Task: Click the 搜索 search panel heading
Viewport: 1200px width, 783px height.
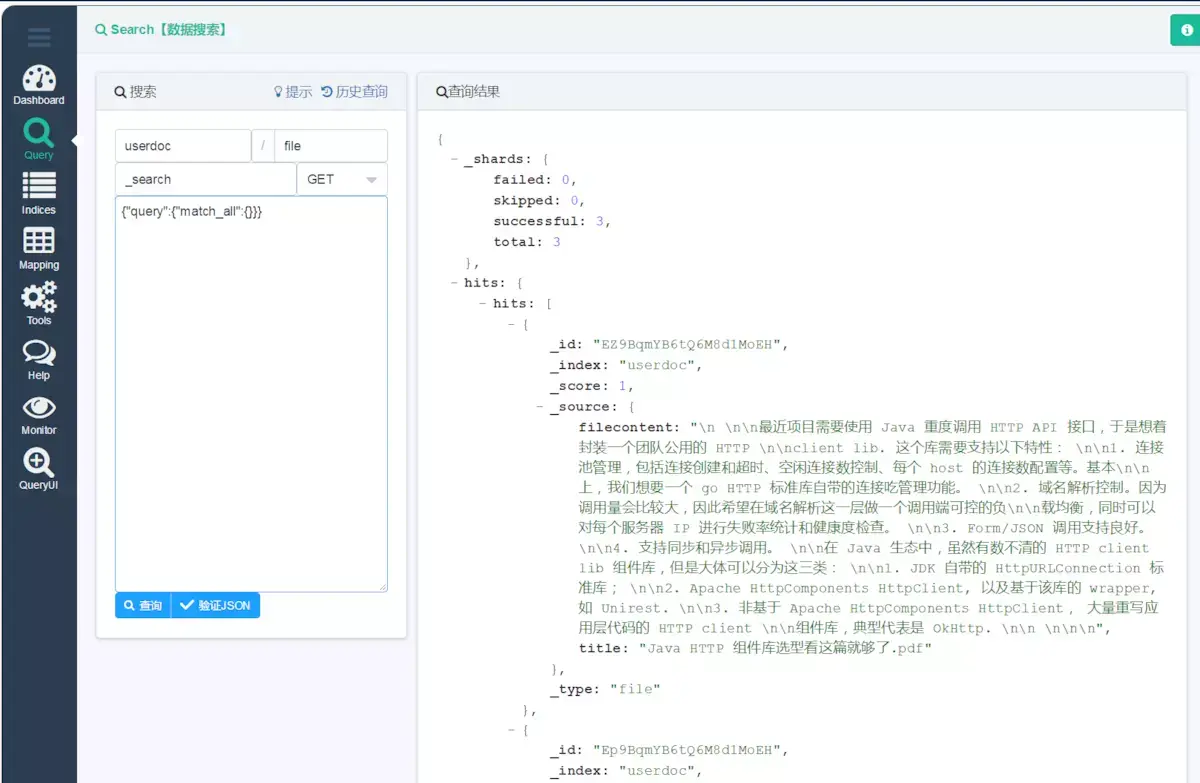Action: pos(136,92)
